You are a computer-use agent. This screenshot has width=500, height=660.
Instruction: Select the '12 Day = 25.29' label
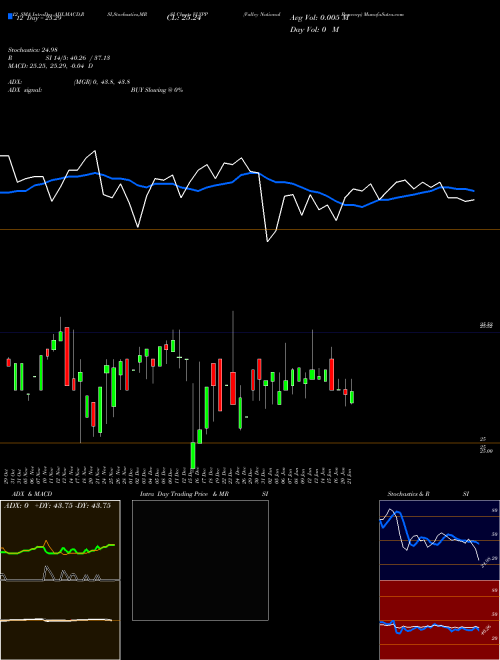point(38,18)
